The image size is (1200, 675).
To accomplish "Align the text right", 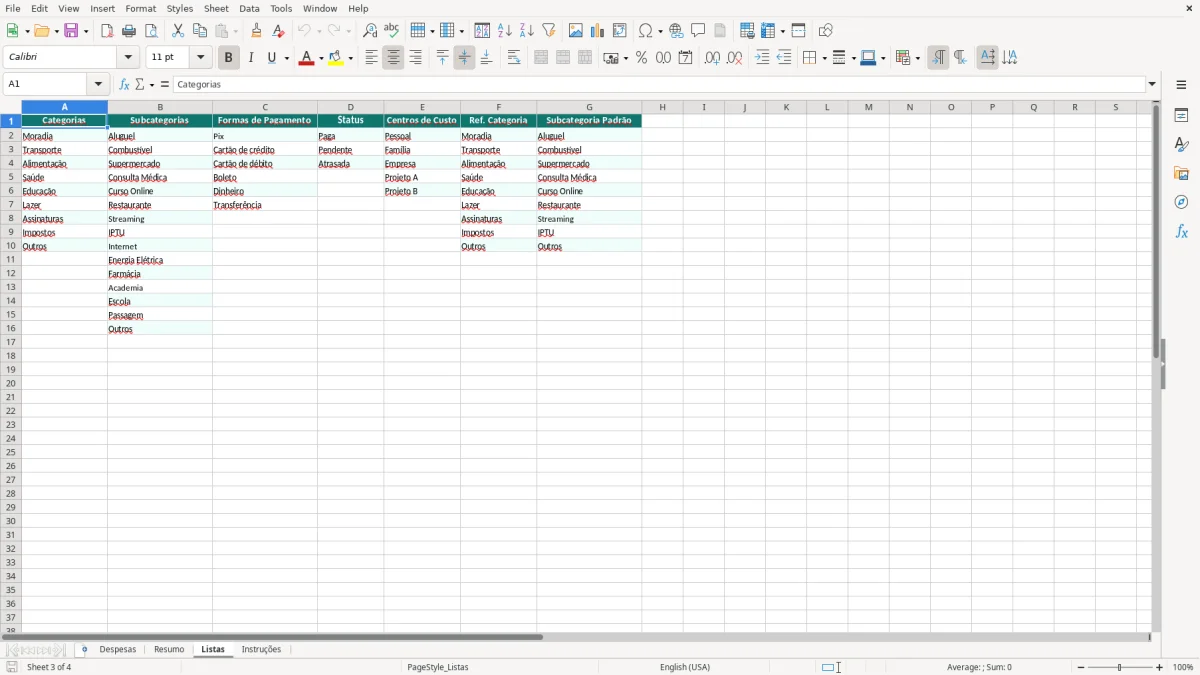I will click(415, 58).
